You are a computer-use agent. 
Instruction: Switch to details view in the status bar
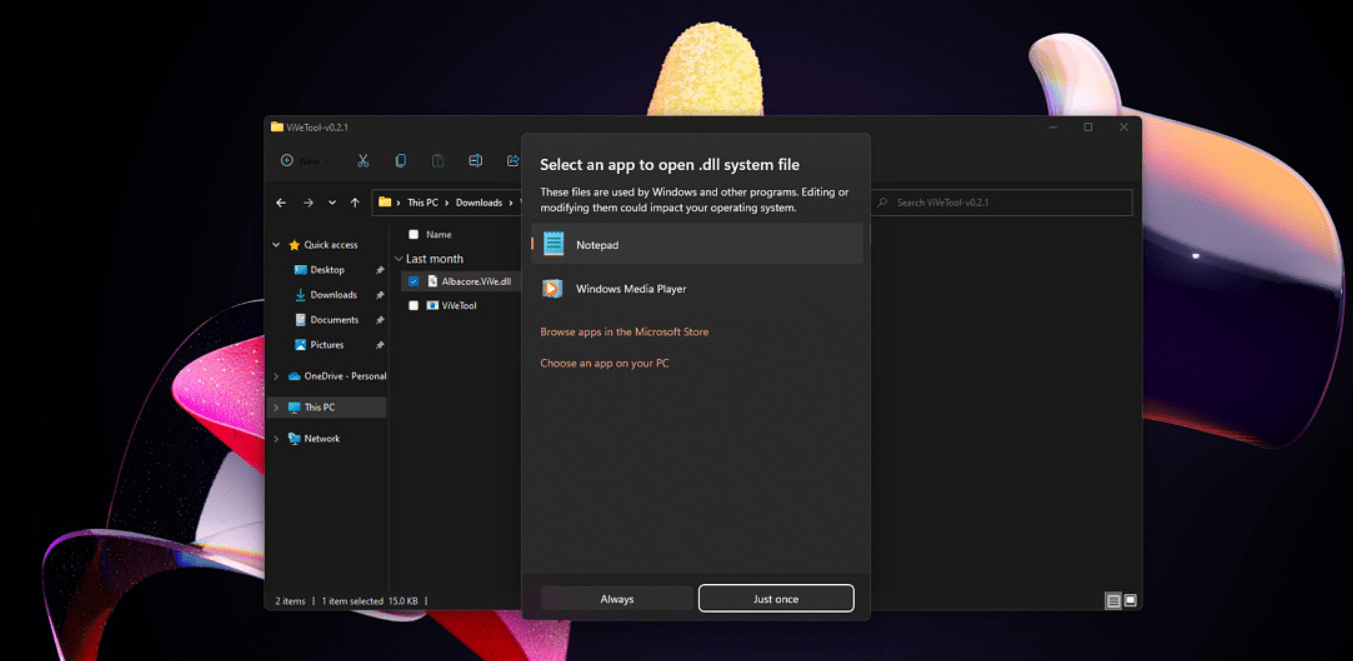tap(1111, 600)
